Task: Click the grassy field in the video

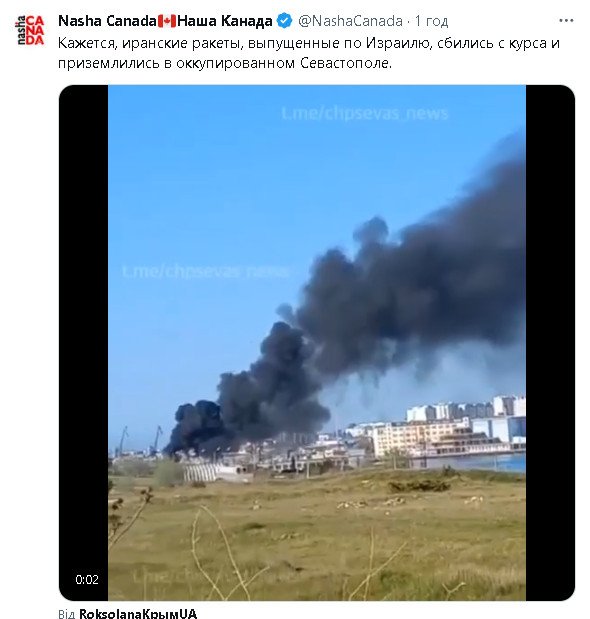Action: (317, 537)
